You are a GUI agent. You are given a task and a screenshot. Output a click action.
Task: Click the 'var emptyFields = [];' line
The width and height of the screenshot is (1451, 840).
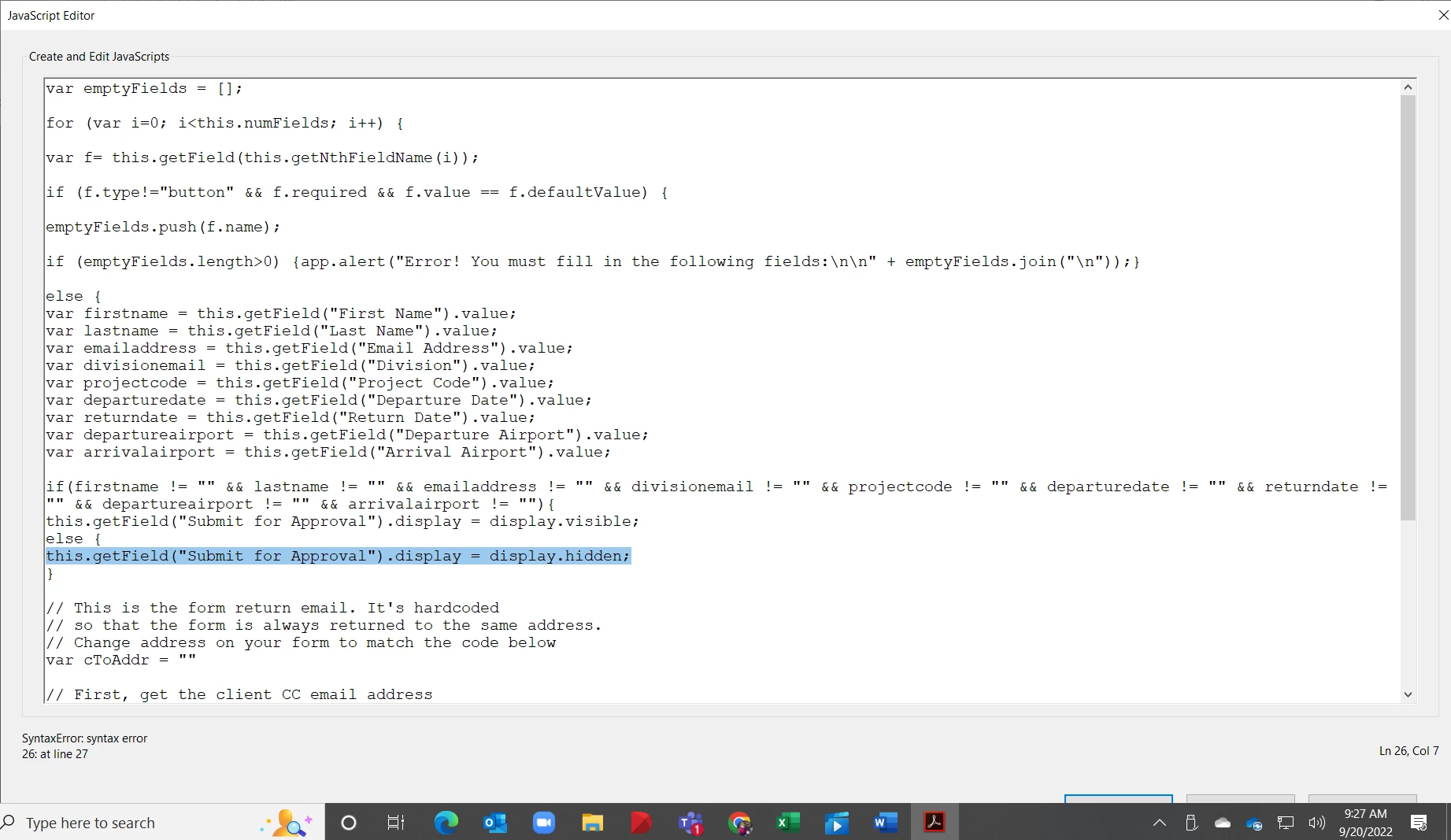pos(144,88)
